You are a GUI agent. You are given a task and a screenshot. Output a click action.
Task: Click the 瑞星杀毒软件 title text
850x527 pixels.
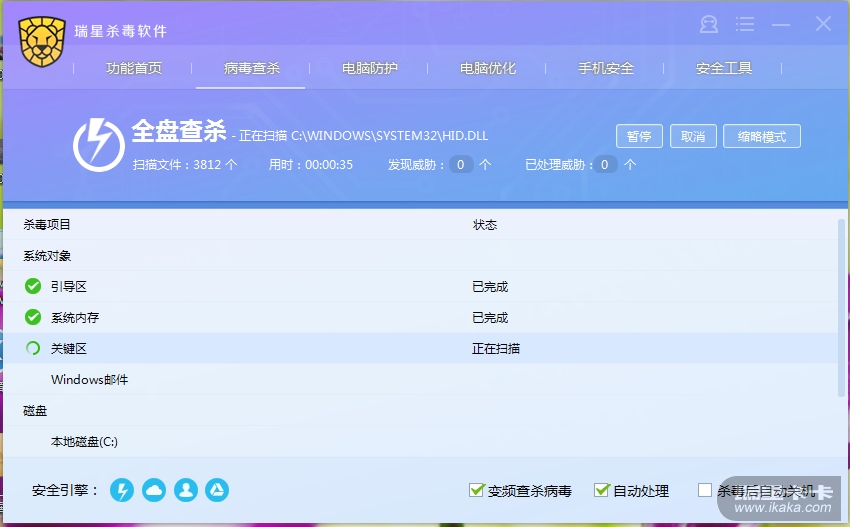tap(120, 31)
